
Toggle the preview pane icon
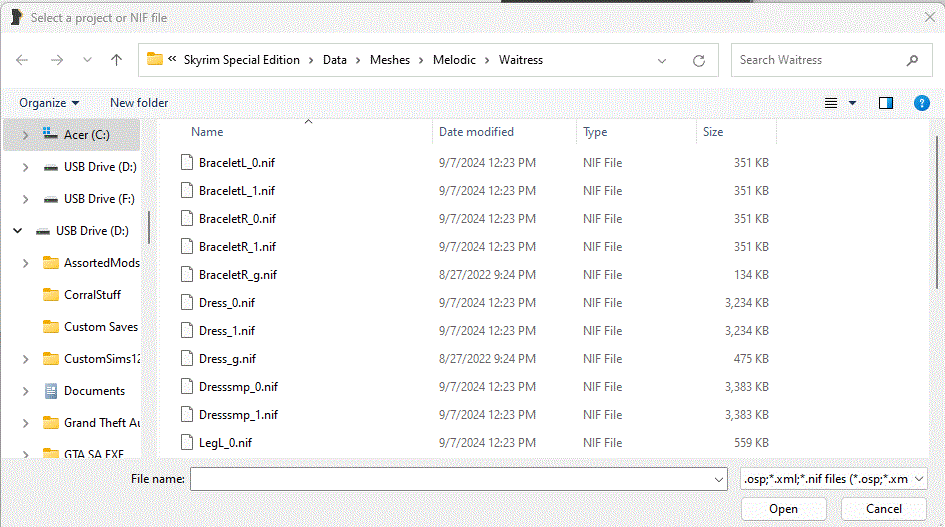tap(885, 103)
